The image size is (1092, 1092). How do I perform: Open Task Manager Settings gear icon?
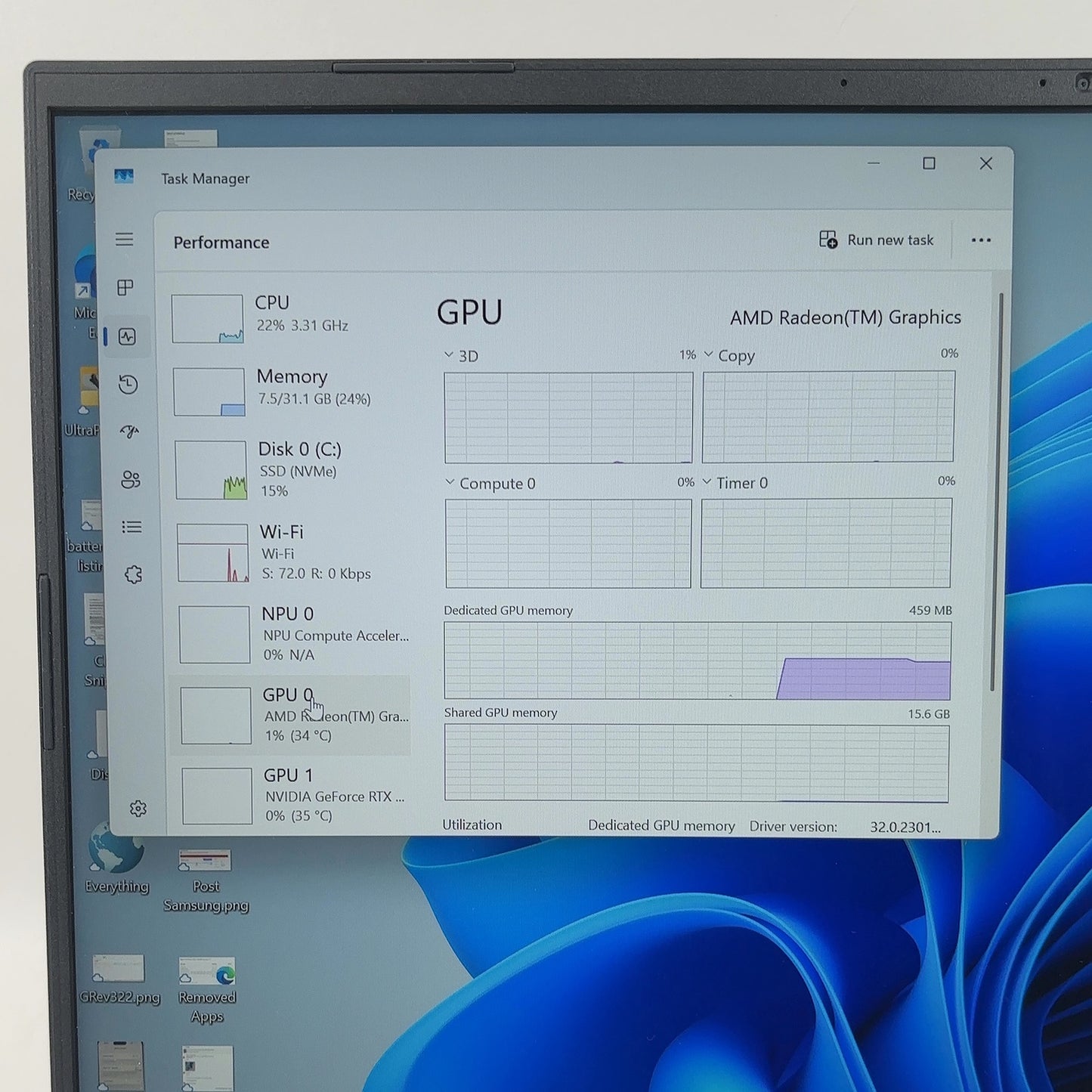[x=138, y=809]
